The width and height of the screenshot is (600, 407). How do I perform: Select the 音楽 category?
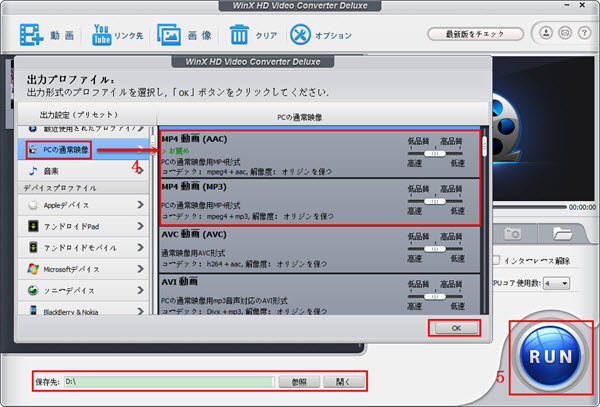83,171
